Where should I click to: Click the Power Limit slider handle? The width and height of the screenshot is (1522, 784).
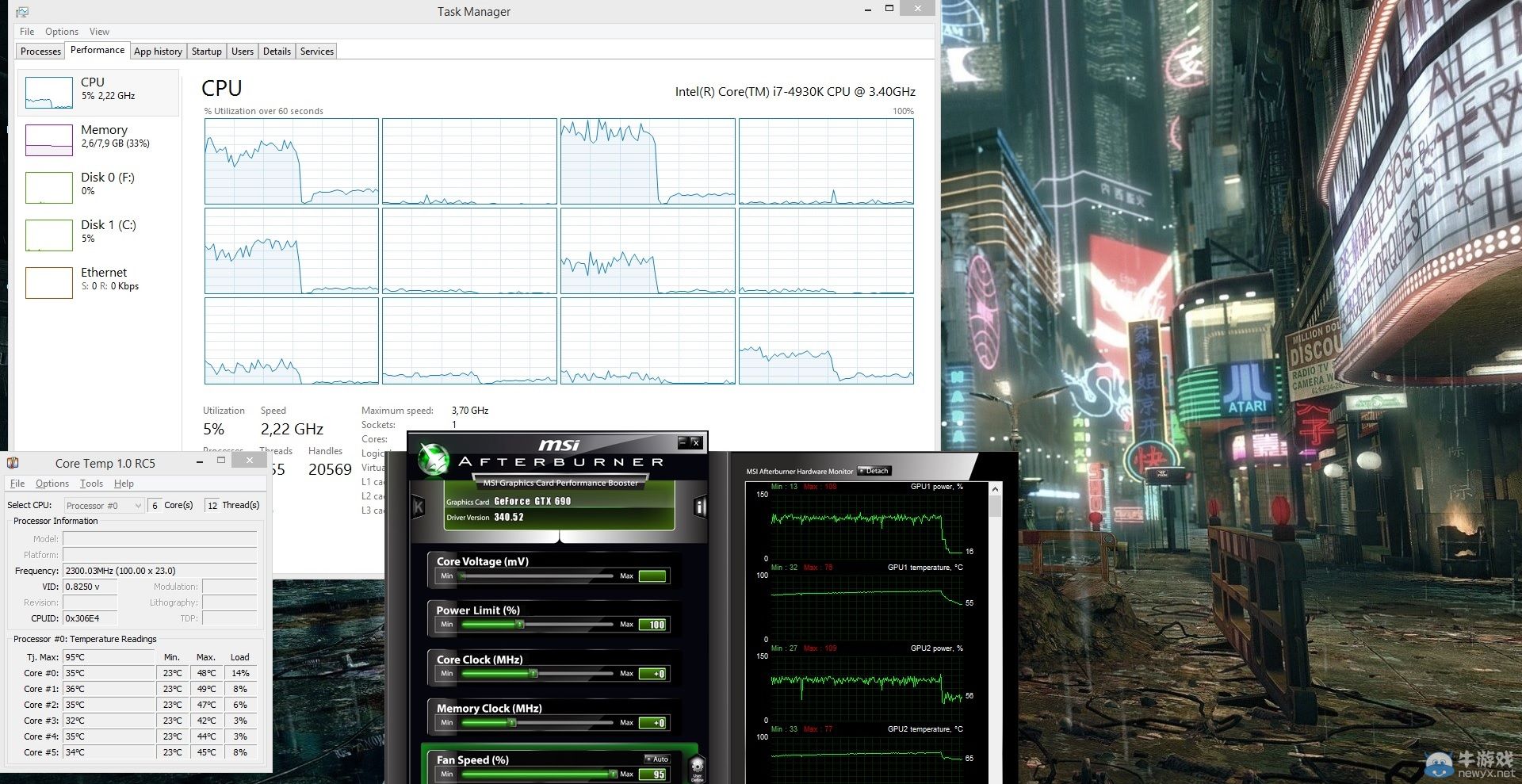pos(520,625)
